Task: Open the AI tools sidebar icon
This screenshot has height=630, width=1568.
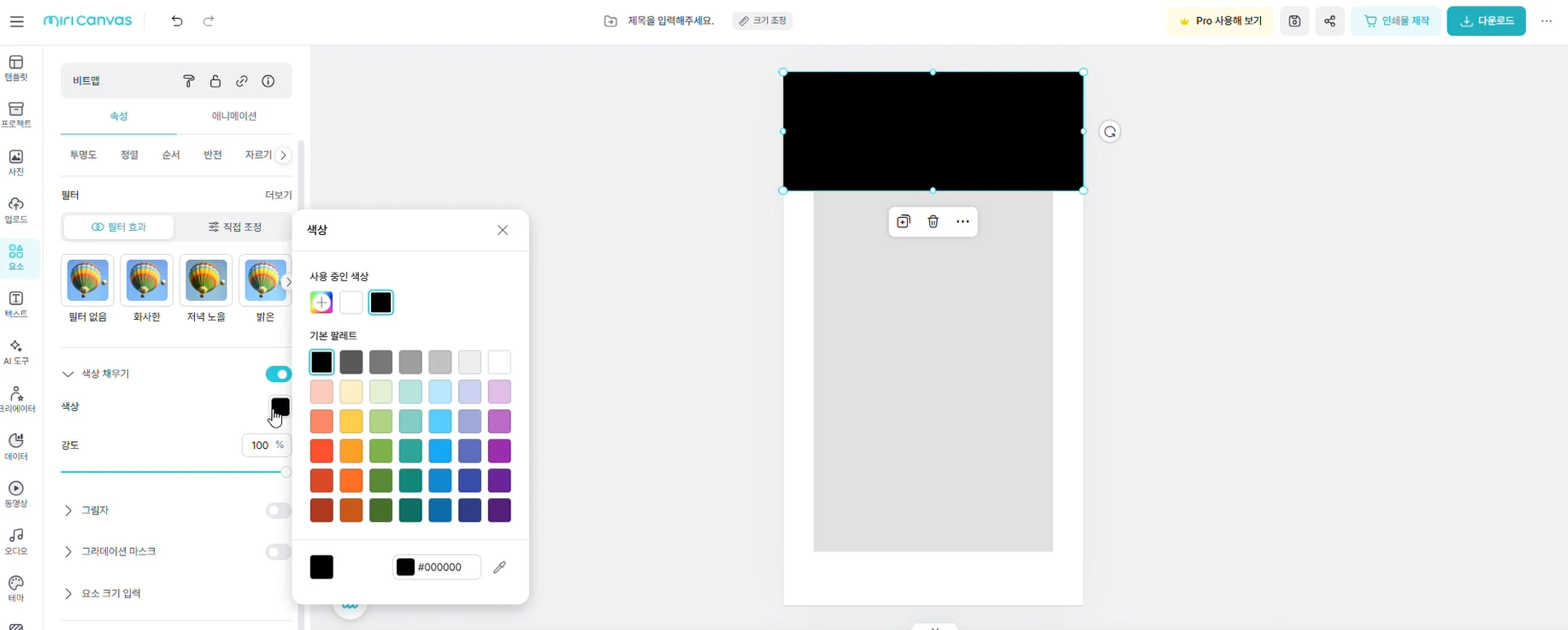Action: [16, 351]
